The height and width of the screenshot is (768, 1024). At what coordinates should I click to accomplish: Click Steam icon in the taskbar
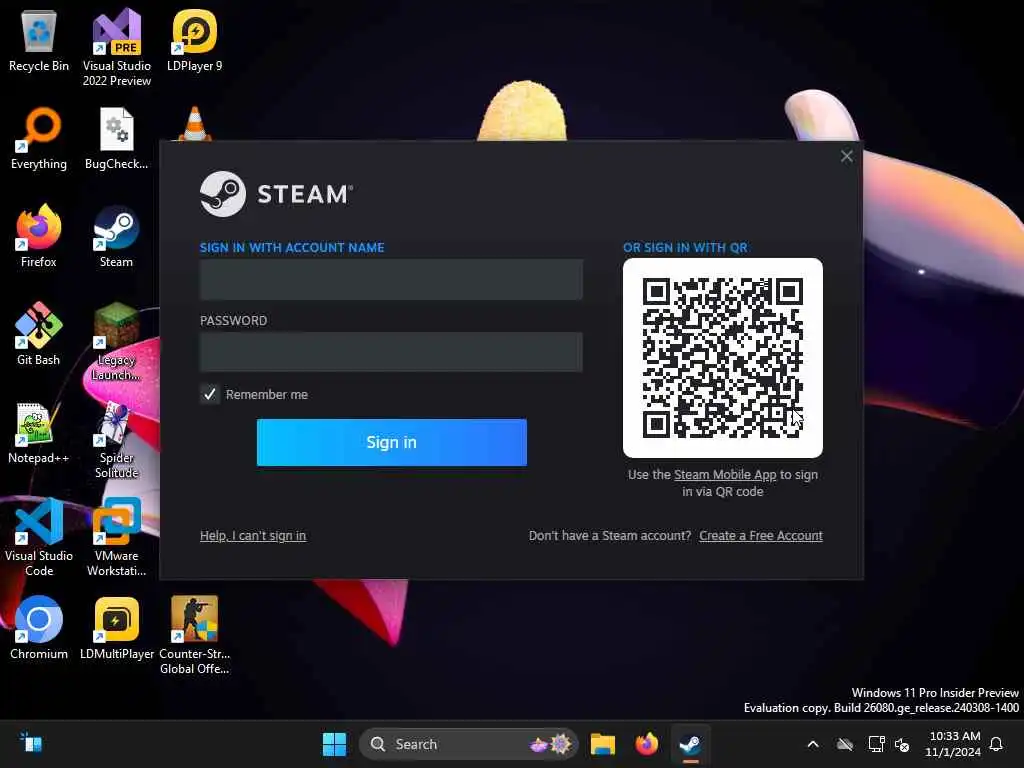pos(690,744)
